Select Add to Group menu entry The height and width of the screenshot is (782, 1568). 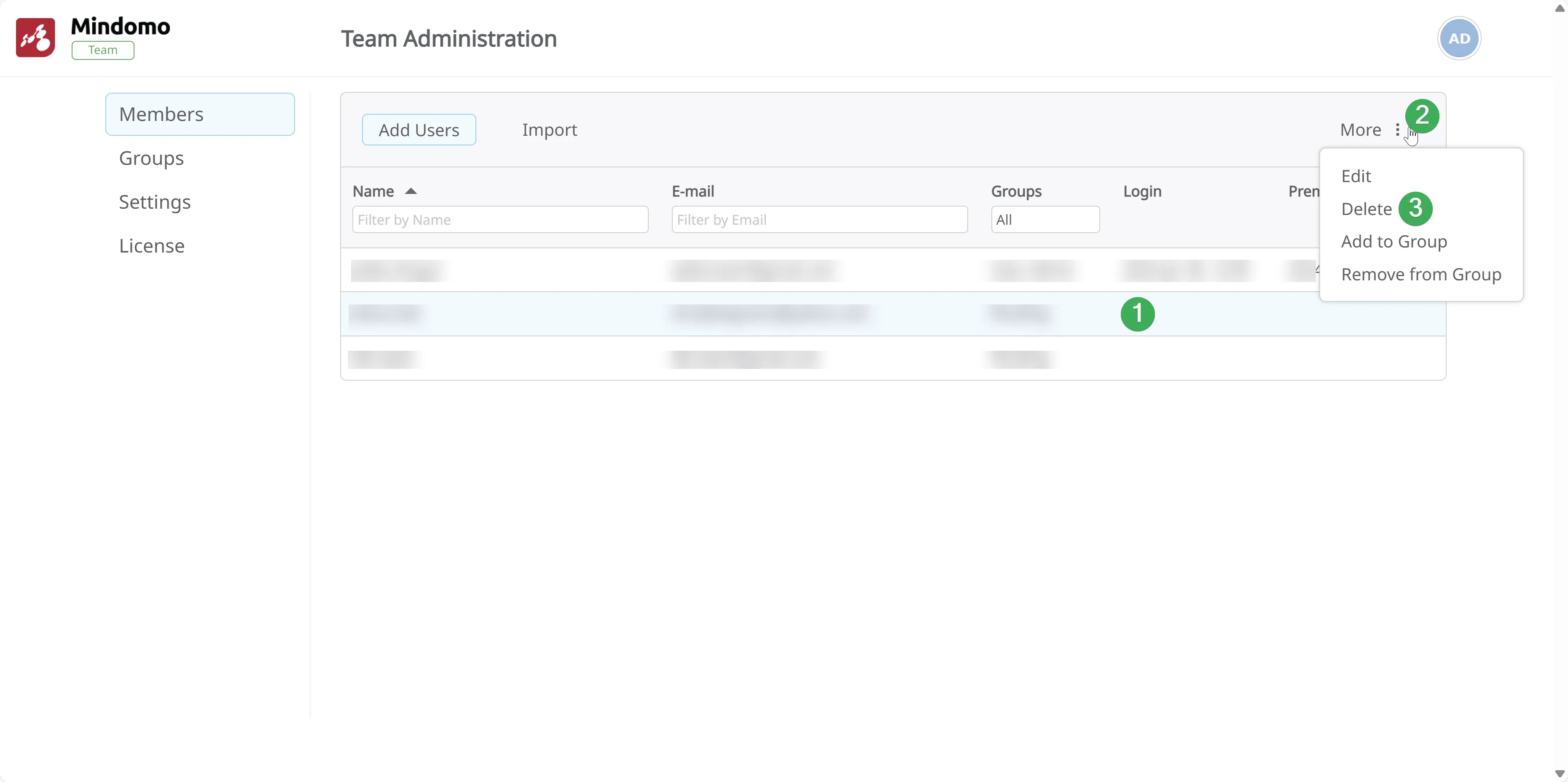1393,242
